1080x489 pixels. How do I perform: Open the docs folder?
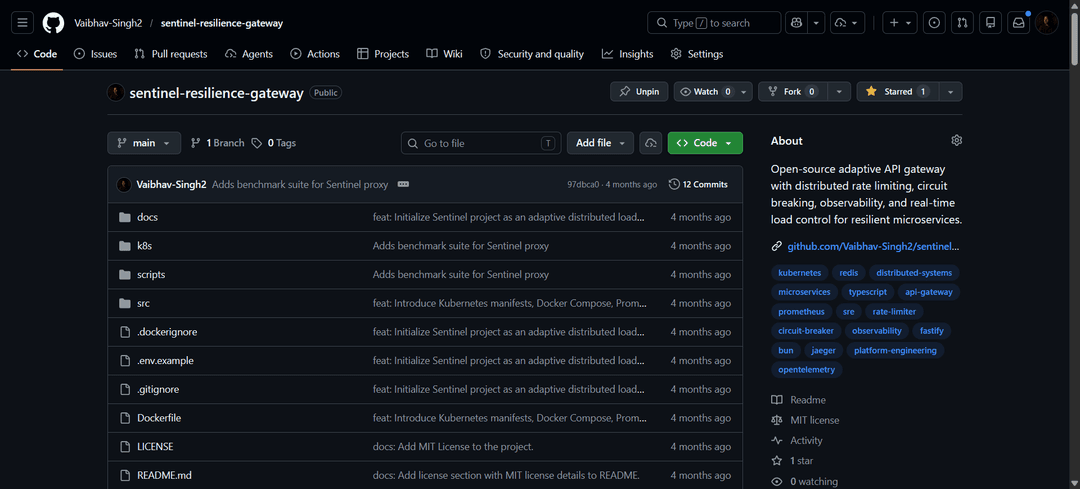(x=147, y=217)
